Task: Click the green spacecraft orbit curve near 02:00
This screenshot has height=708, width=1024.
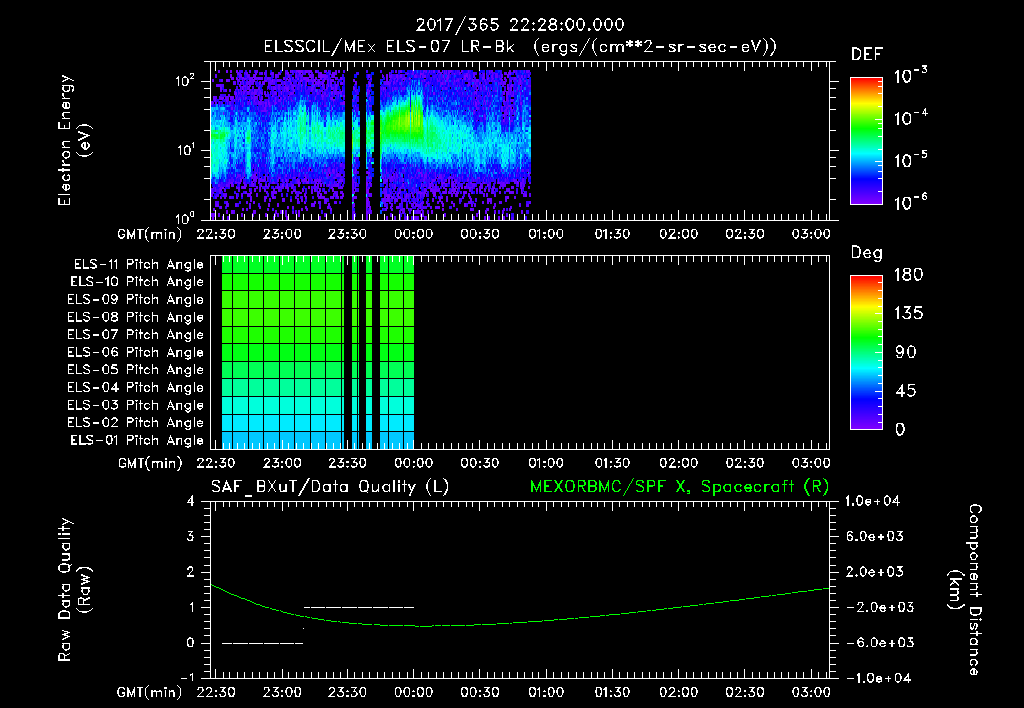Action: coord(678,607)
